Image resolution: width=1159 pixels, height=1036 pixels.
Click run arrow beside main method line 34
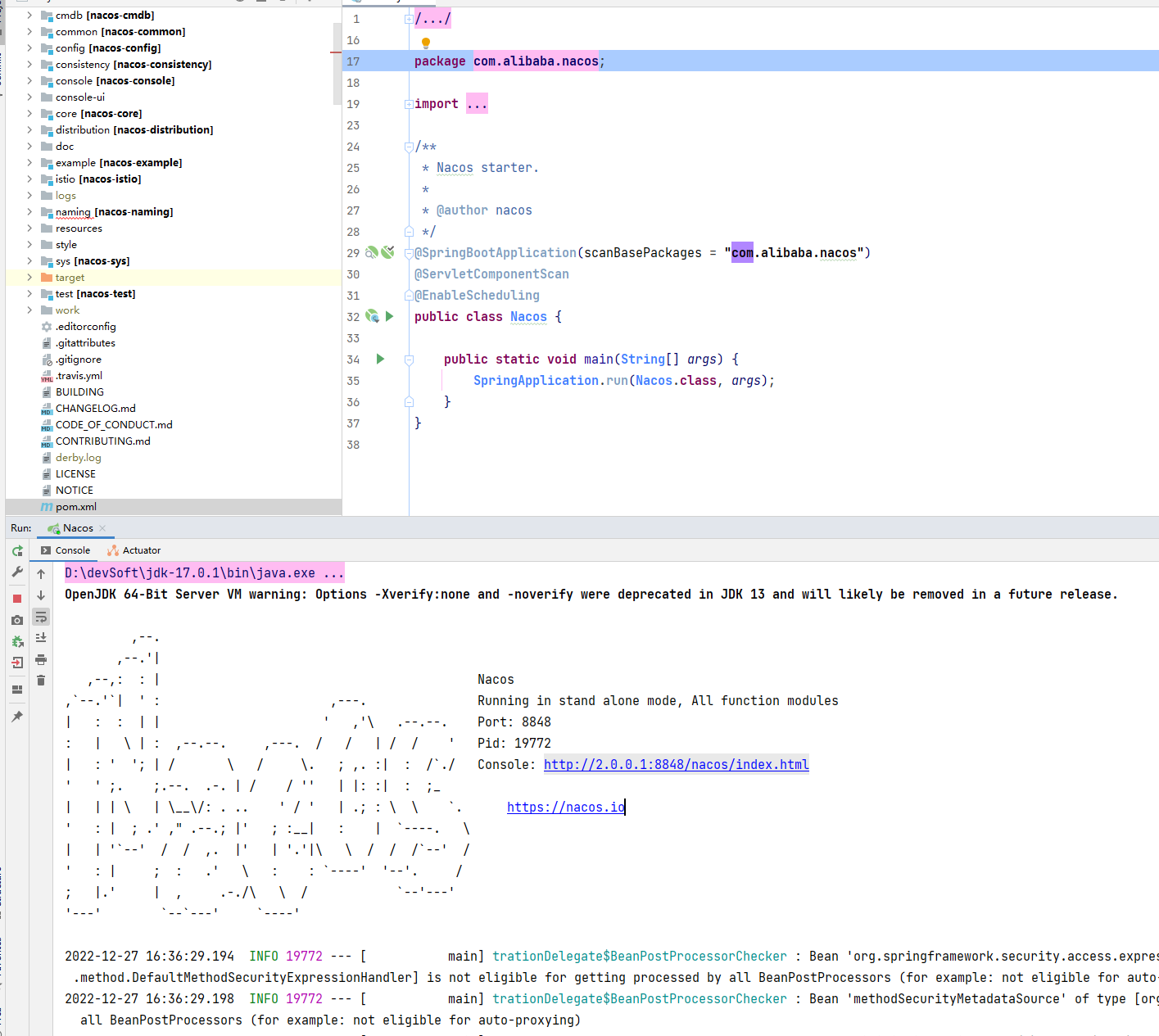(x=380, y=359)
